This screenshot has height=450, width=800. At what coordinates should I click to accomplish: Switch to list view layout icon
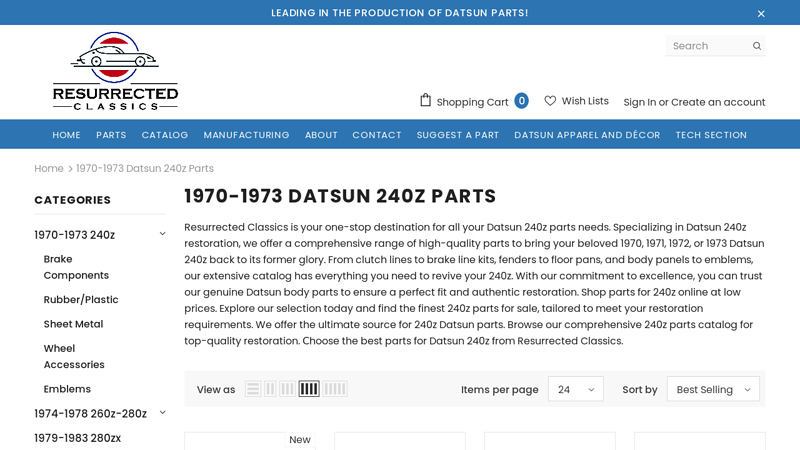click(x=253, y=389)
